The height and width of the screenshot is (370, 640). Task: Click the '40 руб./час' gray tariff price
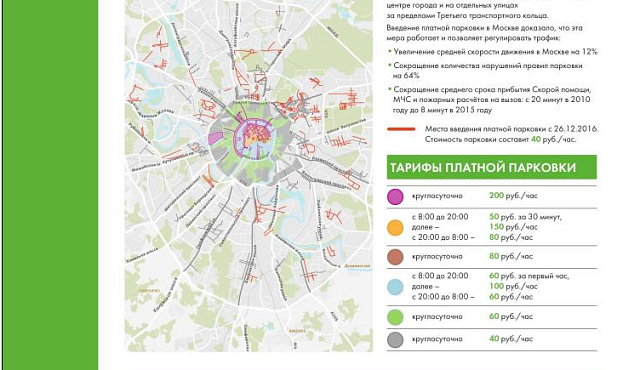point(511,339)
